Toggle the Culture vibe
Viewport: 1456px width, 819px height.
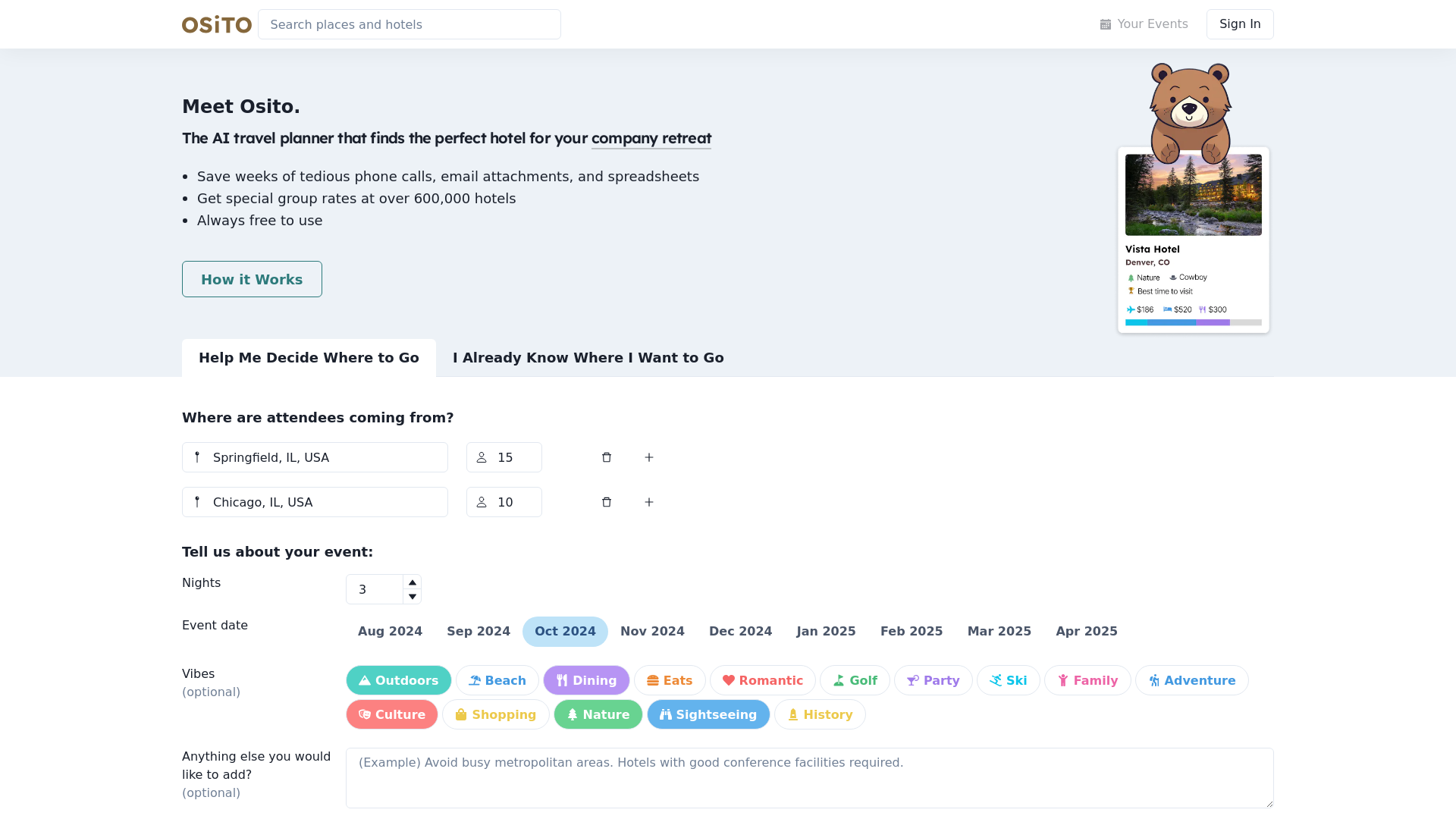point(392,714)
